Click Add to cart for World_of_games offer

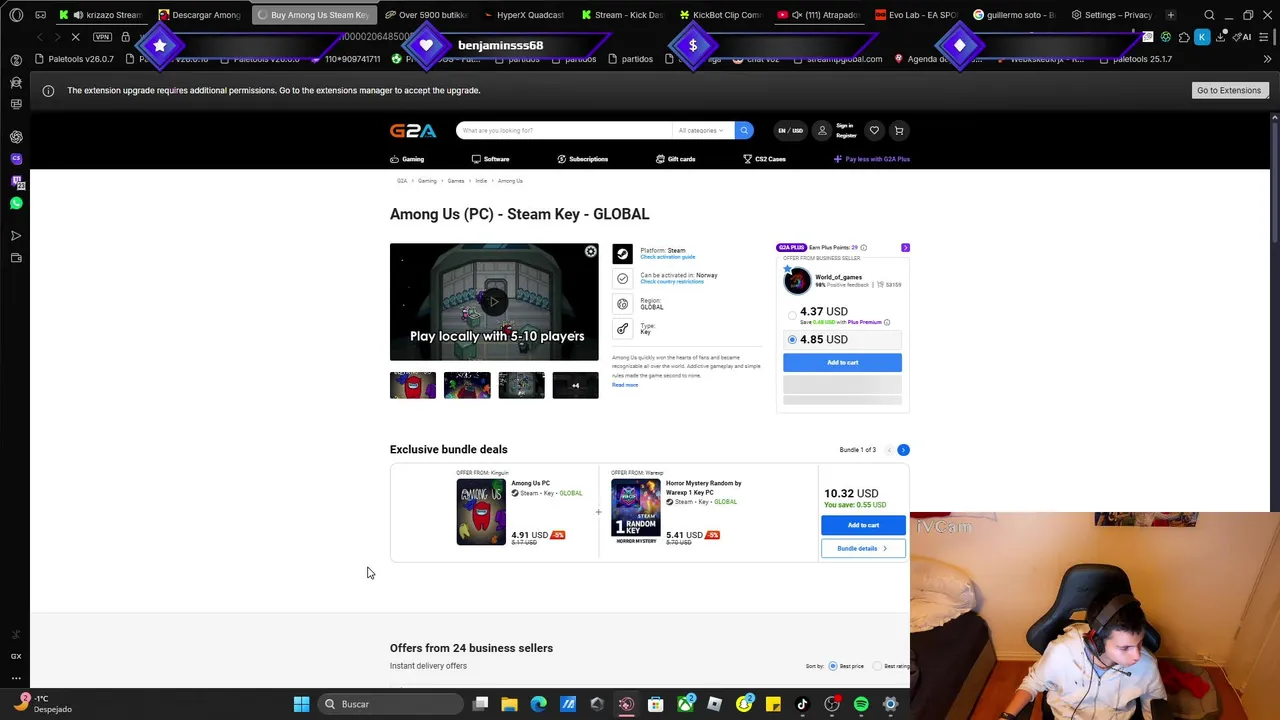(x=842, y=362)
